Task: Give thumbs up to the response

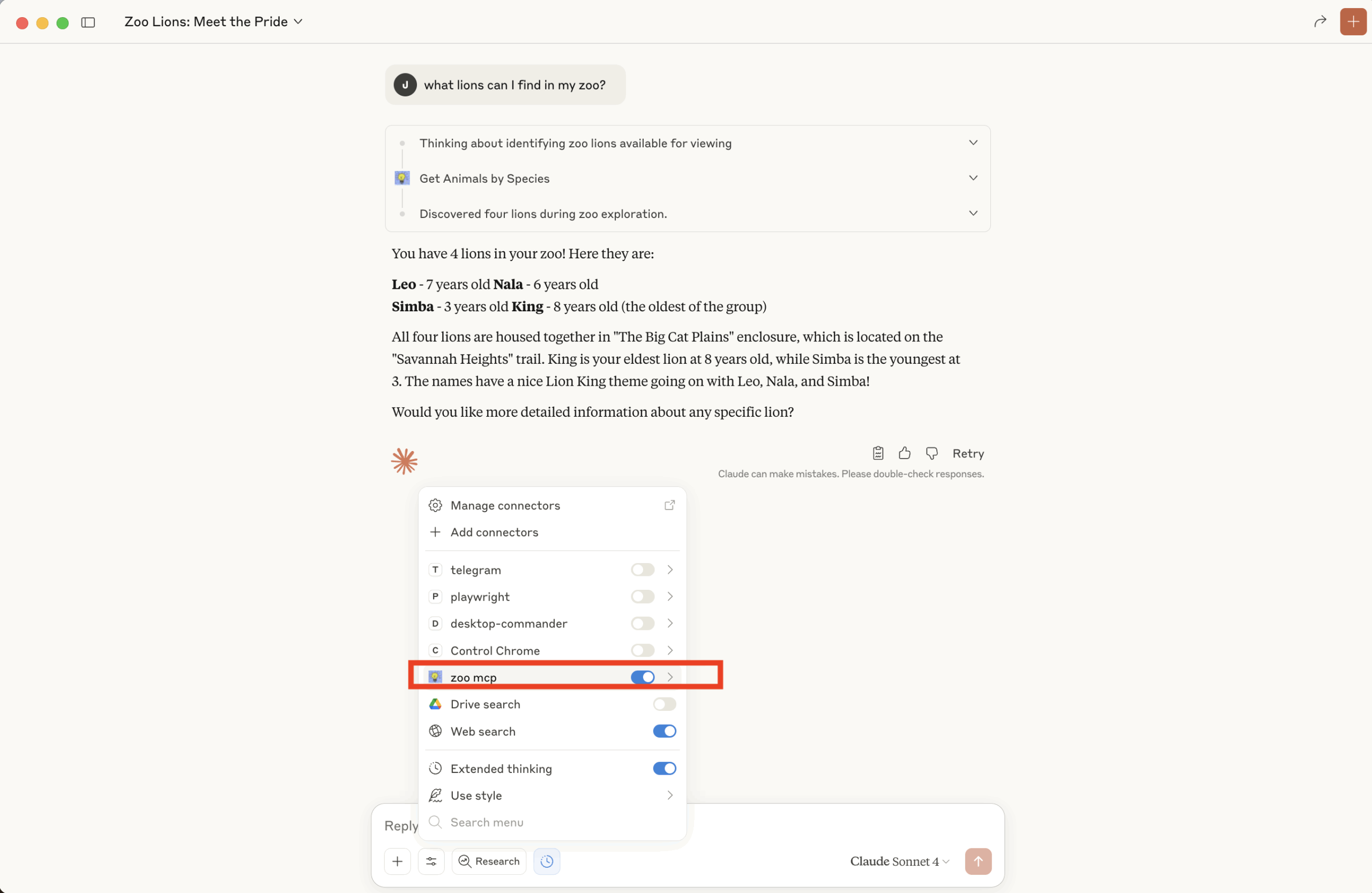Action: pyautogui.click(x=905, y=453)
